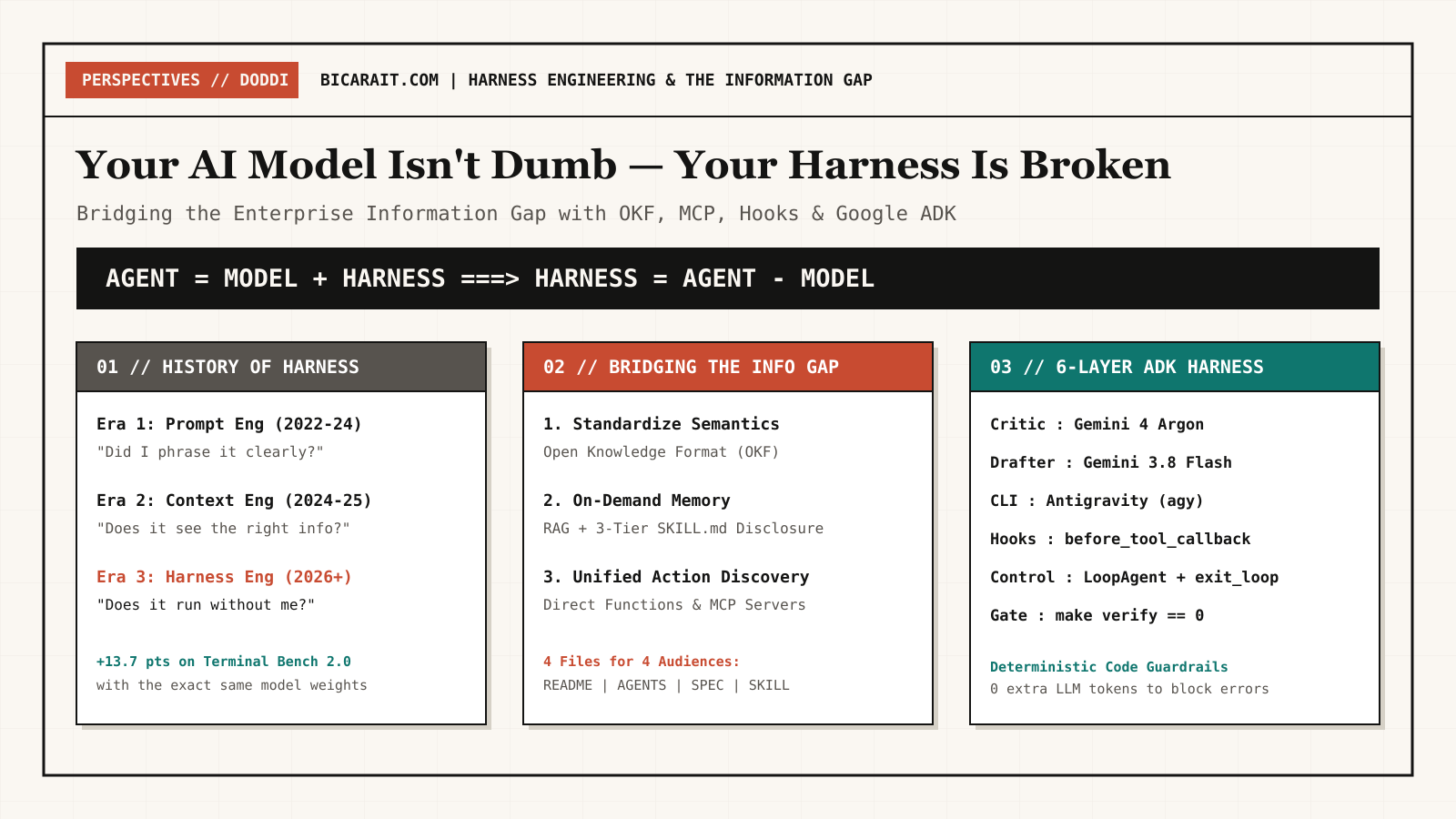Select 'Gate : make verify == 0' row

1097,615
